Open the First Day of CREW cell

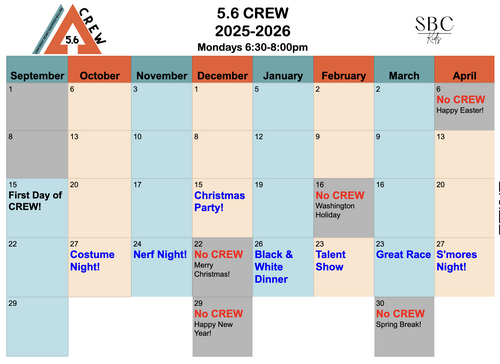[x=37, y=208]
